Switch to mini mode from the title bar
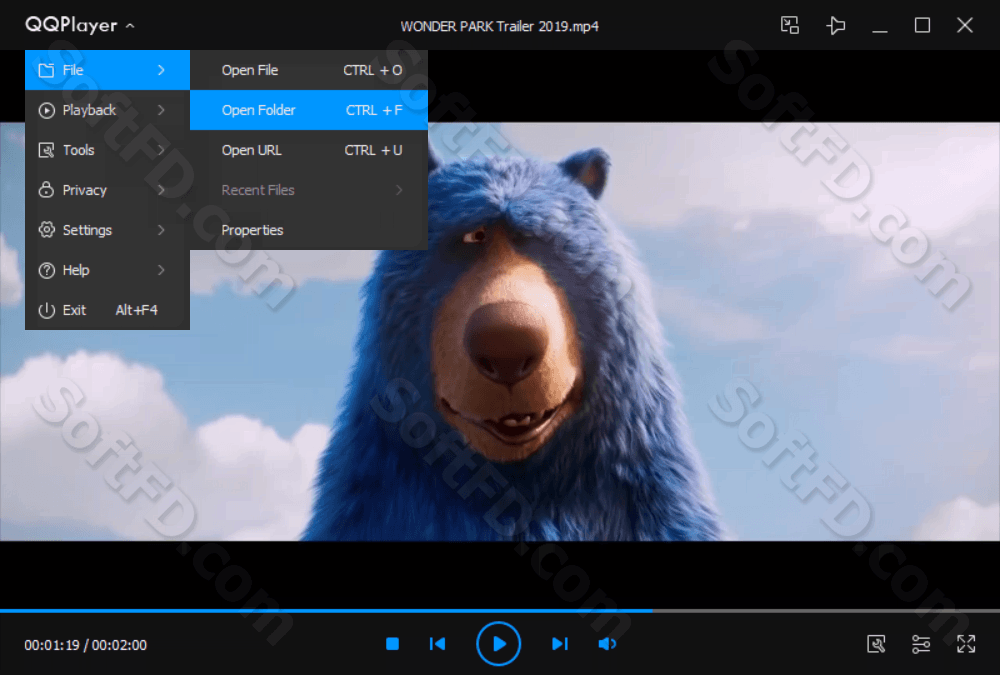The height and width of the screenshot is (675, 1000). tap(790, 26)
